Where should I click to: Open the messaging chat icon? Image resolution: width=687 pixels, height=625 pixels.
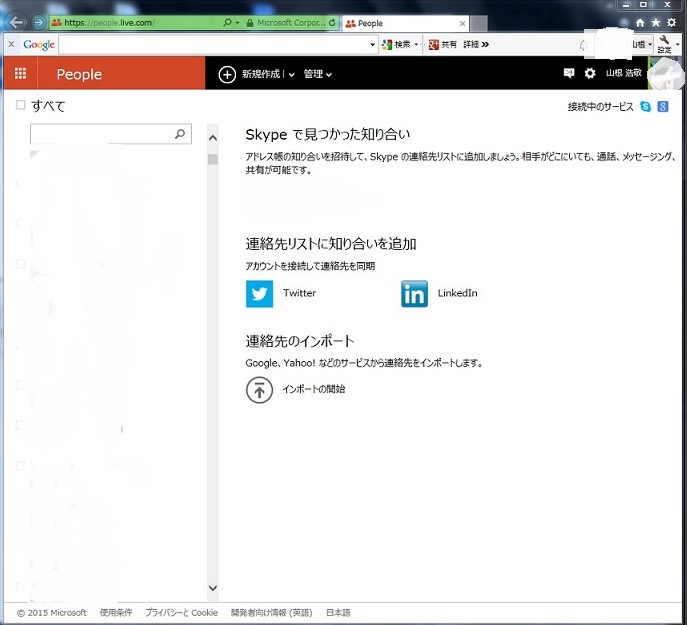tap(568, 73)
